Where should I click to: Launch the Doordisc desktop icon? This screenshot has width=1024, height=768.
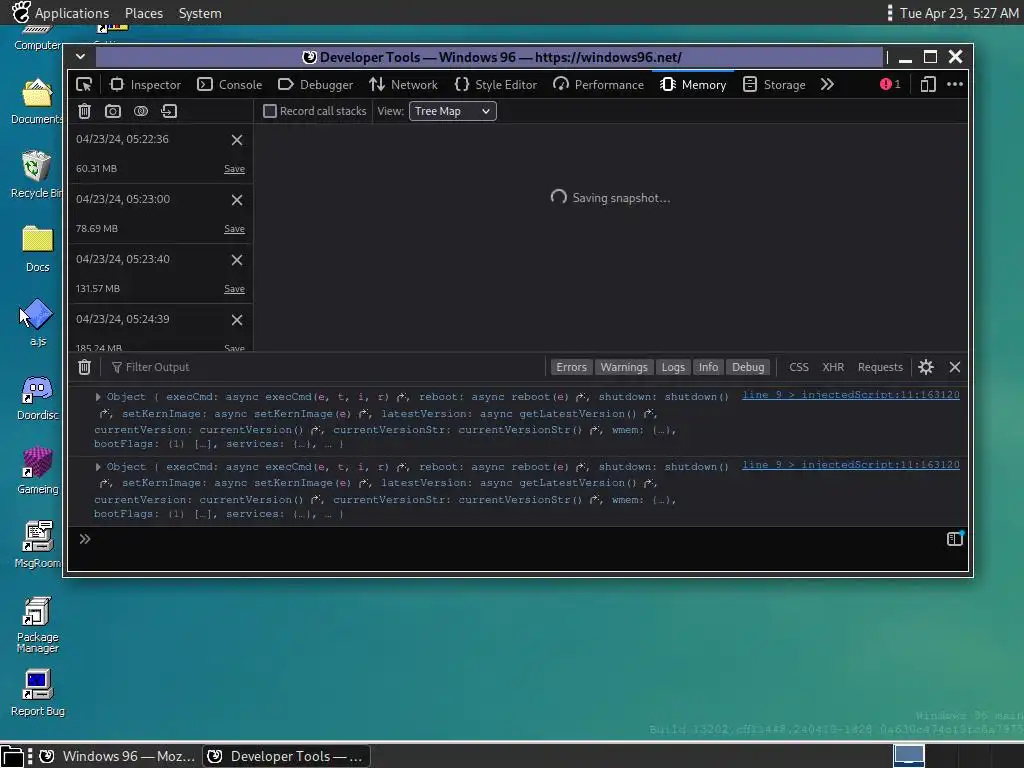pyautogui.click(x=37, y=397)
